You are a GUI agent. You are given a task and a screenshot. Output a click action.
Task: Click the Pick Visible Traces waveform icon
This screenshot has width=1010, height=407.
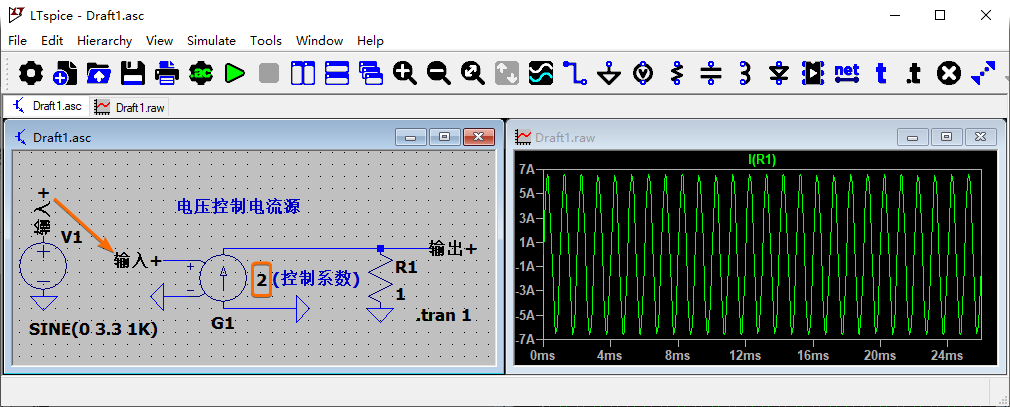(541, 73)
